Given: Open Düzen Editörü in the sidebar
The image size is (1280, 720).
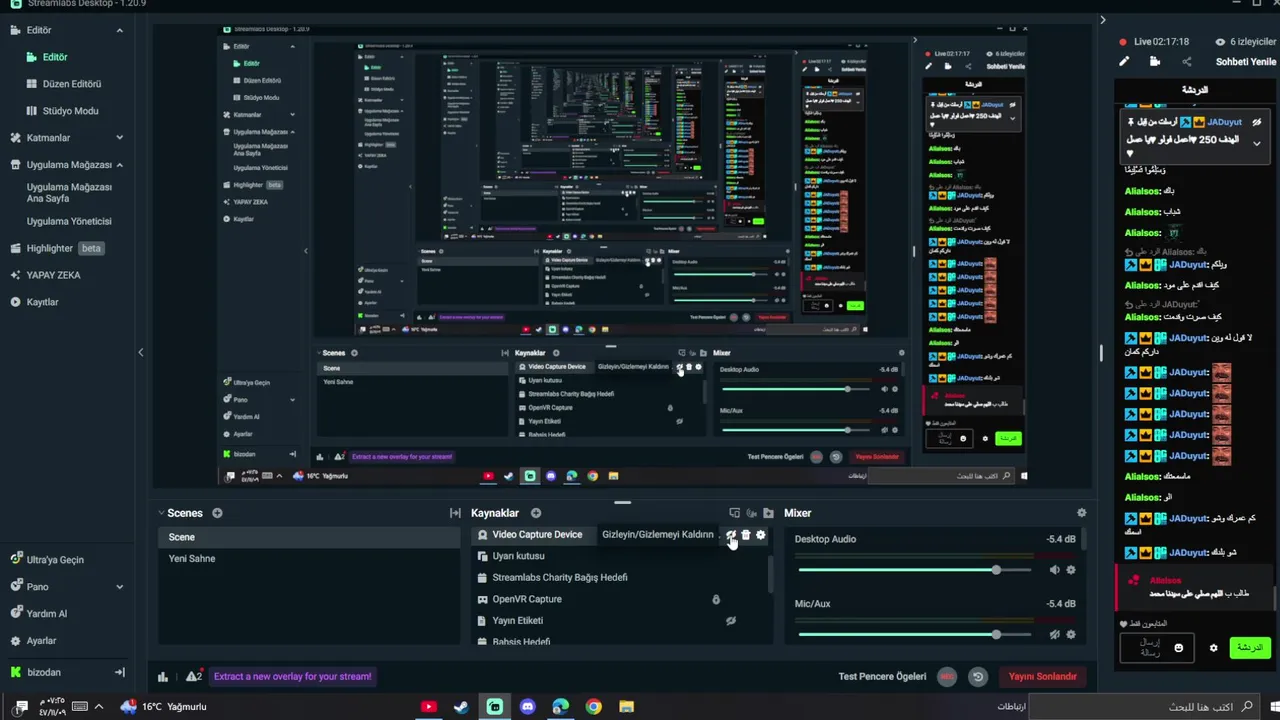Looking at the screenshot, I should click(x=71, y=84).
